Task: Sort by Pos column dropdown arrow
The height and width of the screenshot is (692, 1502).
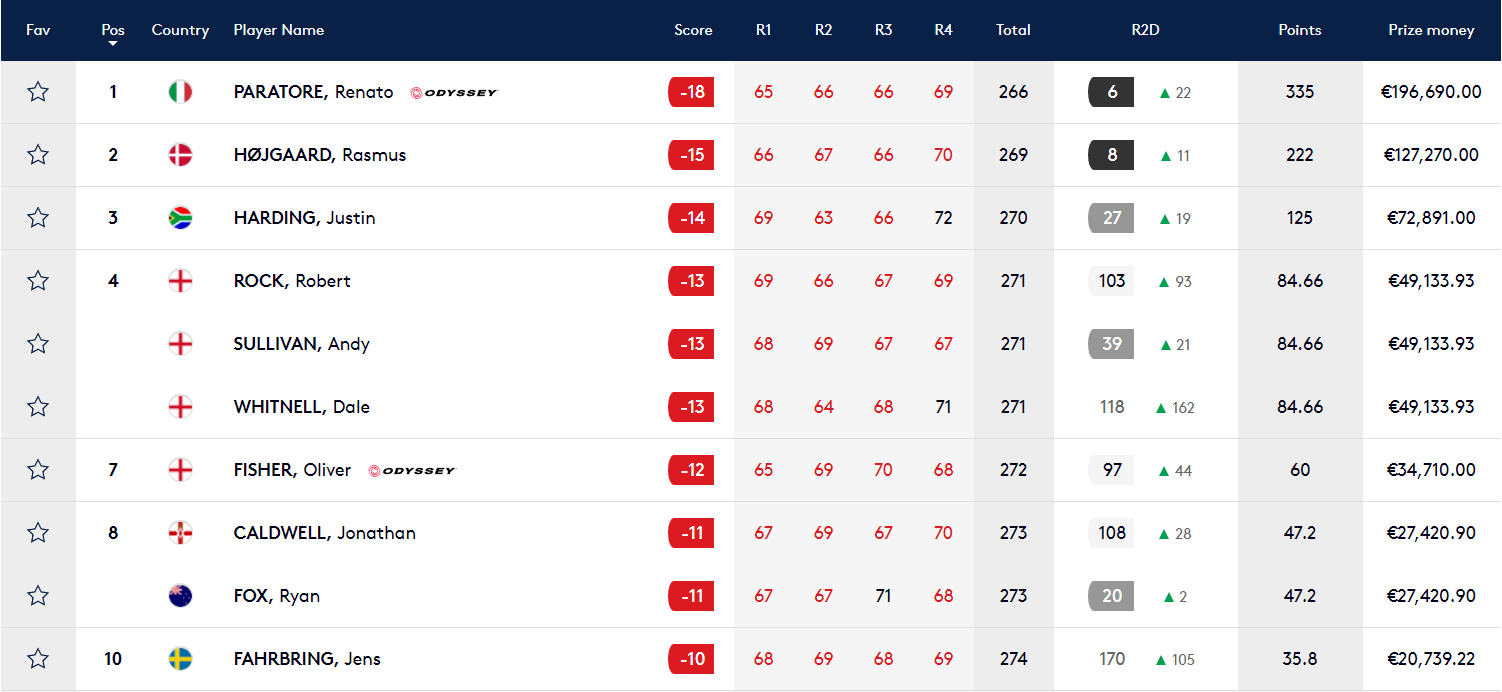Action: [x=113, y=44]
